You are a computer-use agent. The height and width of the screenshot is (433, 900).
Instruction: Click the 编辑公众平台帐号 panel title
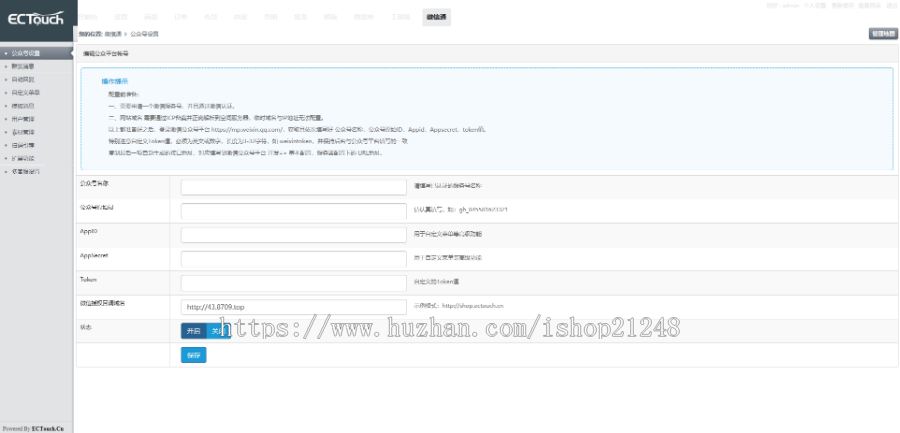click(106, 53)
